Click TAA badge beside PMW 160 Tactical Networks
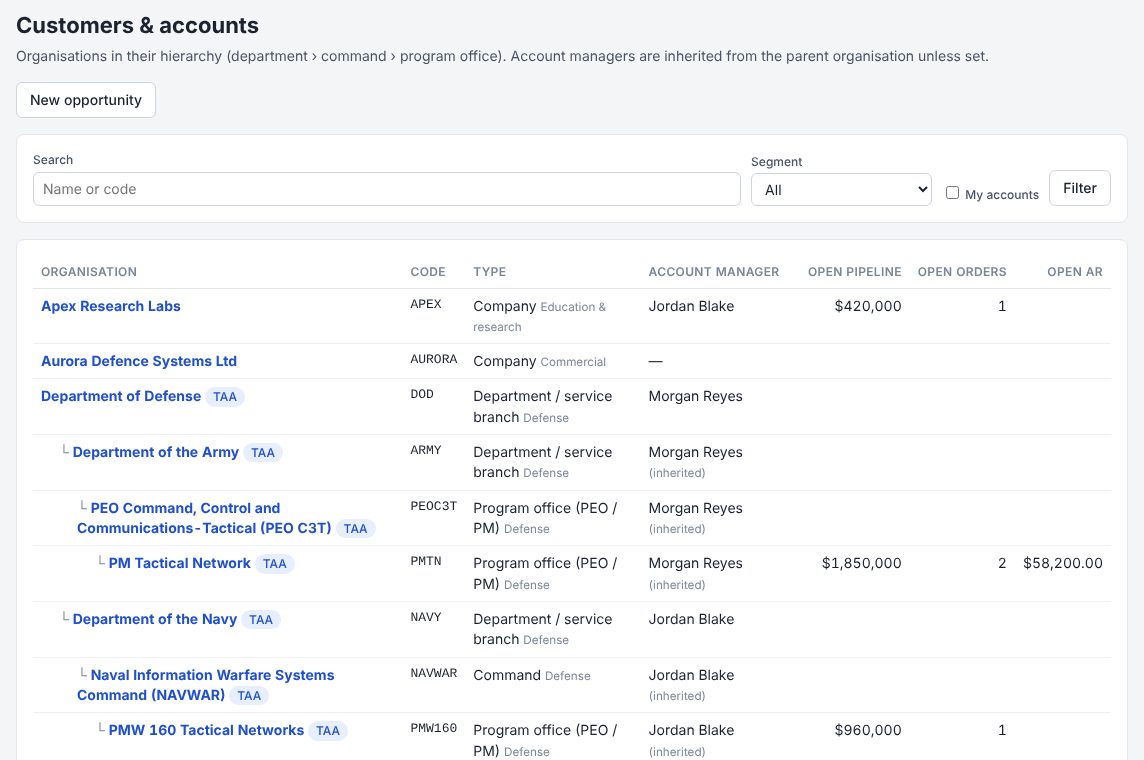1144x760 pixels. tap(328, 731)
